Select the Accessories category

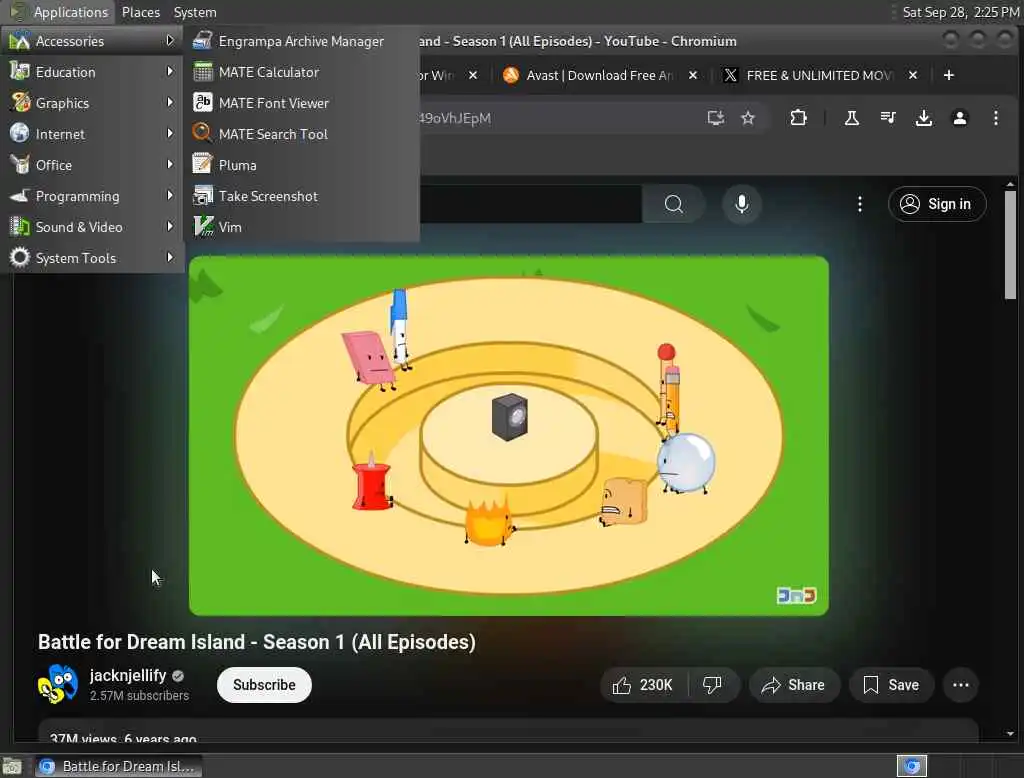[x=92, y=41]
